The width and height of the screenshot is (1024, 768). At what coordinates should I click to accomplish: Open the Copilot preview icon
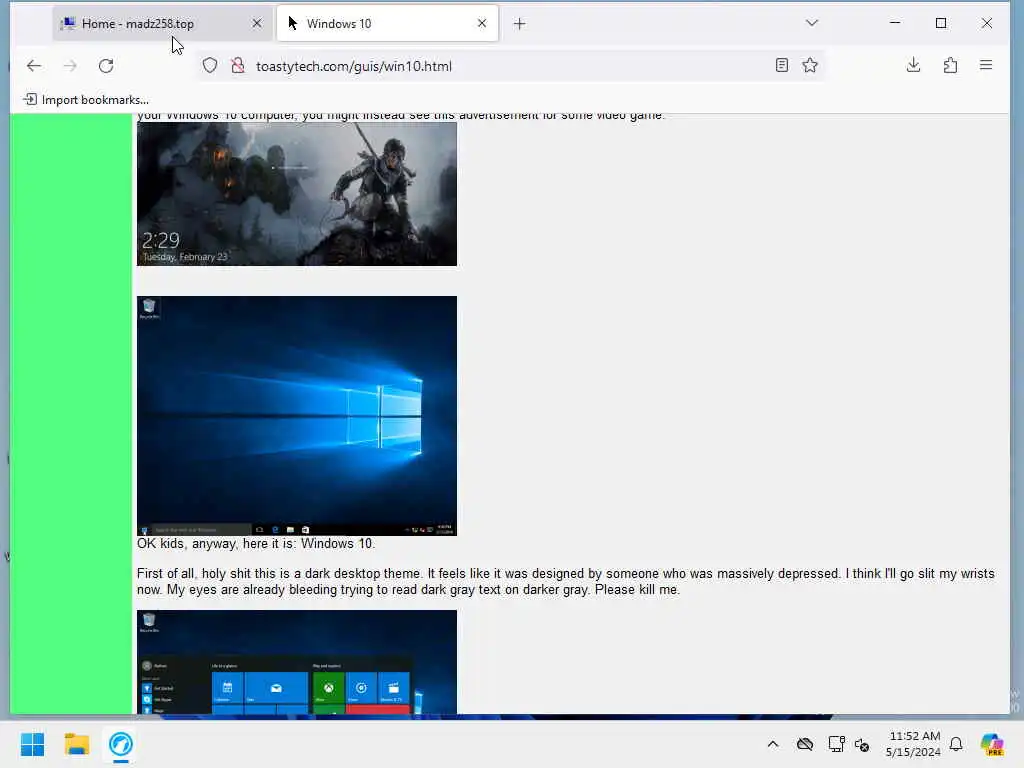(992, 744)
